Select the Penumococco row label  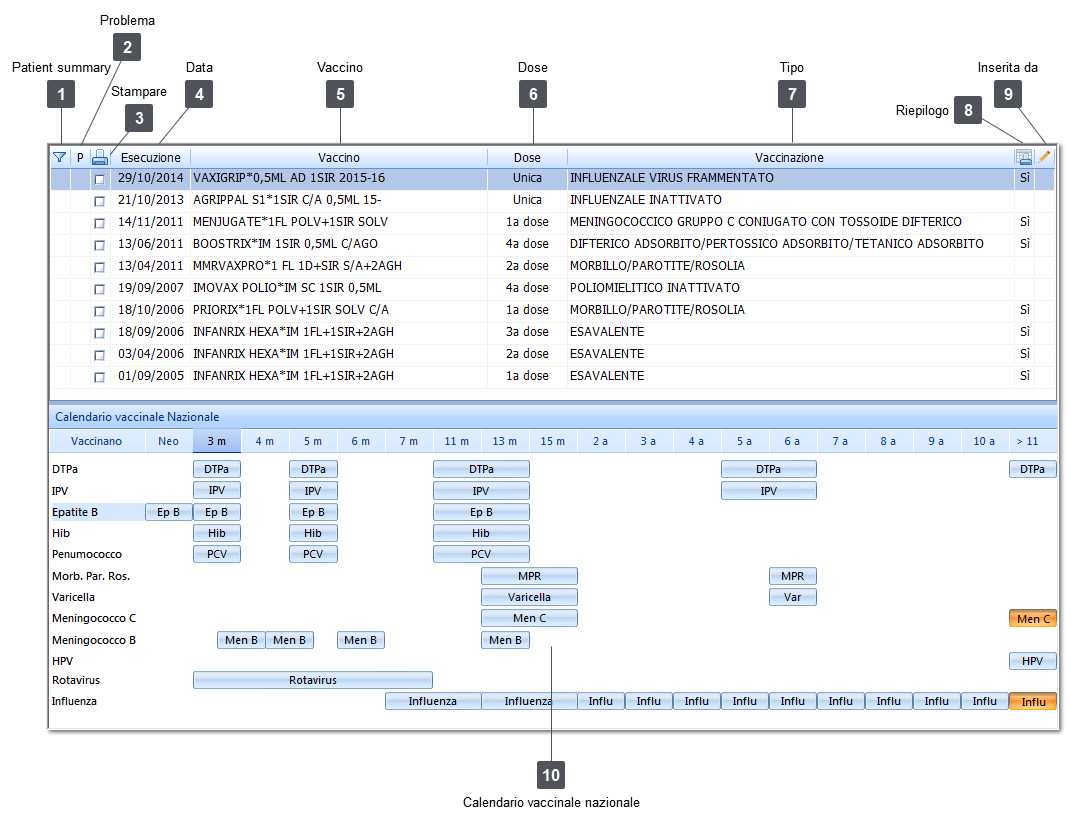click(87, 554)
